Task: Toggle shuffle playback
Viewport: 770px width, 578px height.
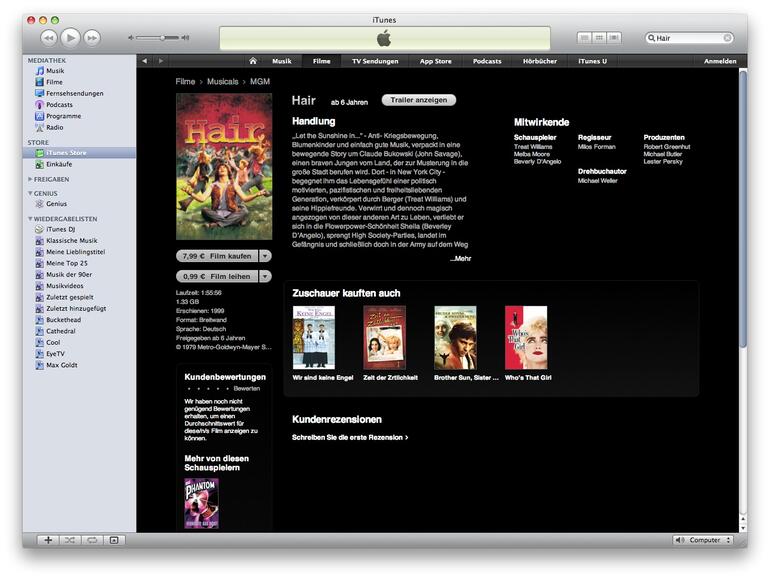Action: [x=70, y=540]
